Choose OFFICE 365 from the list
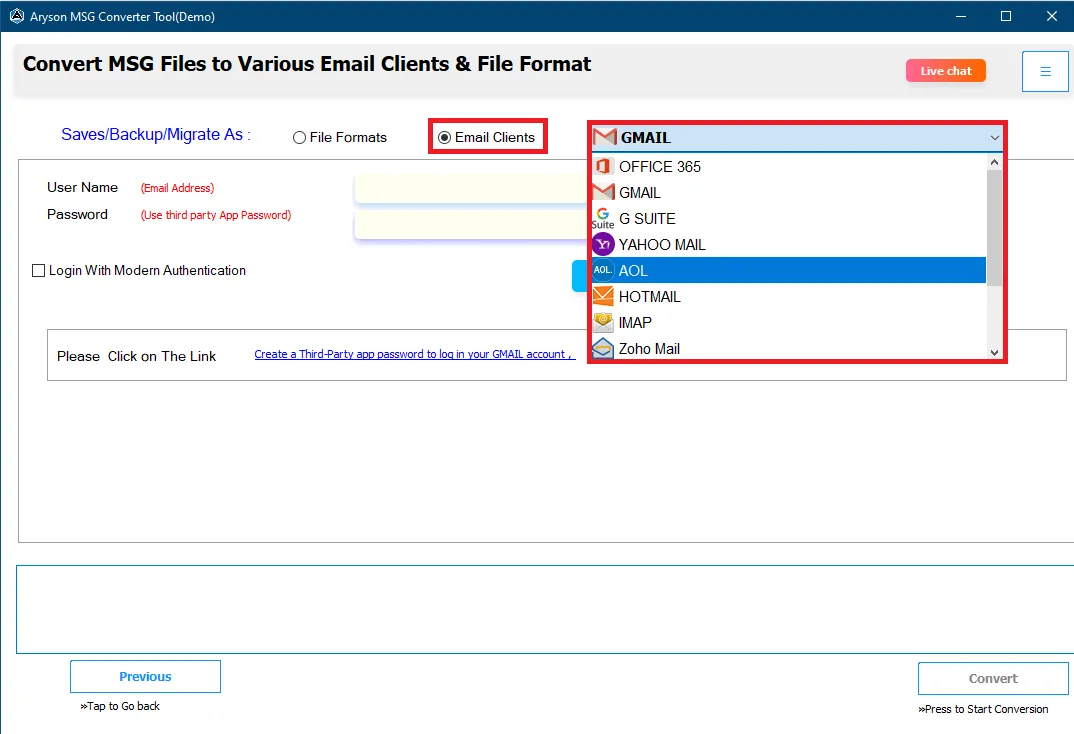 click(789, 166)
